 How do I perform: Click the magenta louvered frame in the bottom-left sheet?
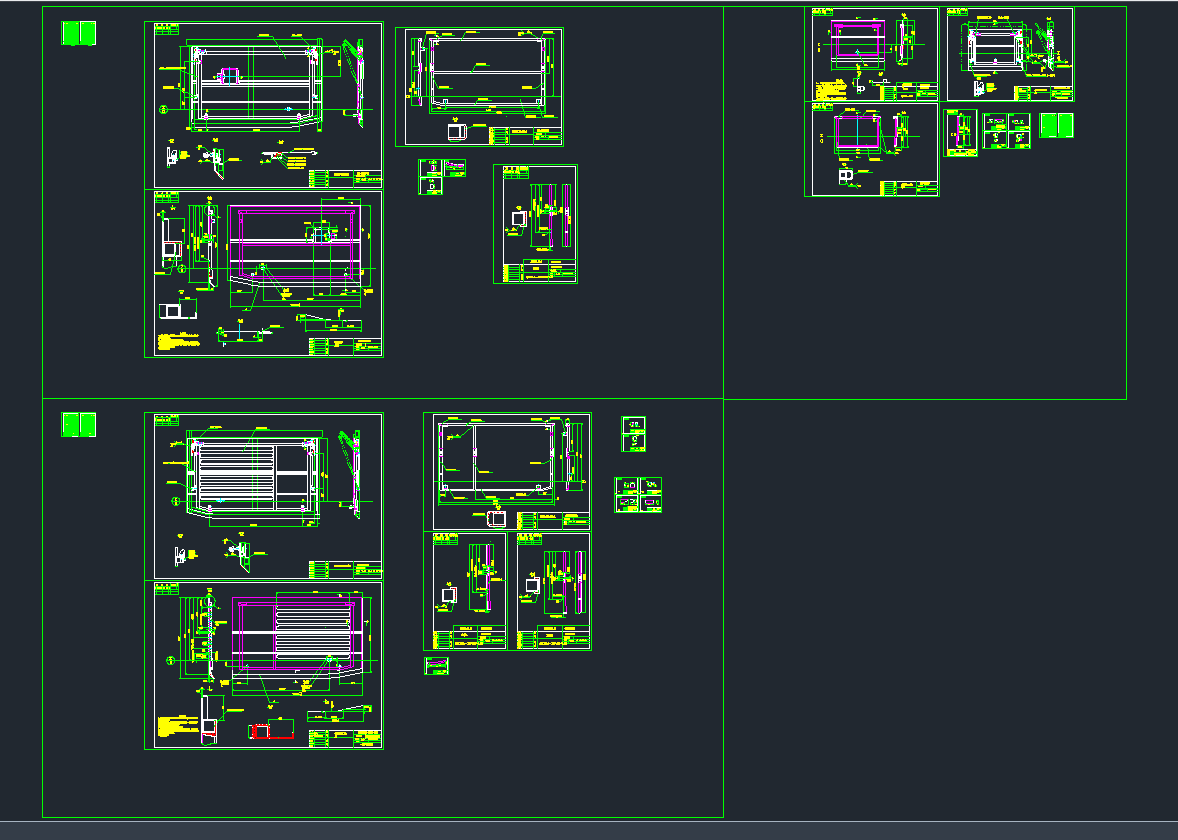(x=294, y=630)
